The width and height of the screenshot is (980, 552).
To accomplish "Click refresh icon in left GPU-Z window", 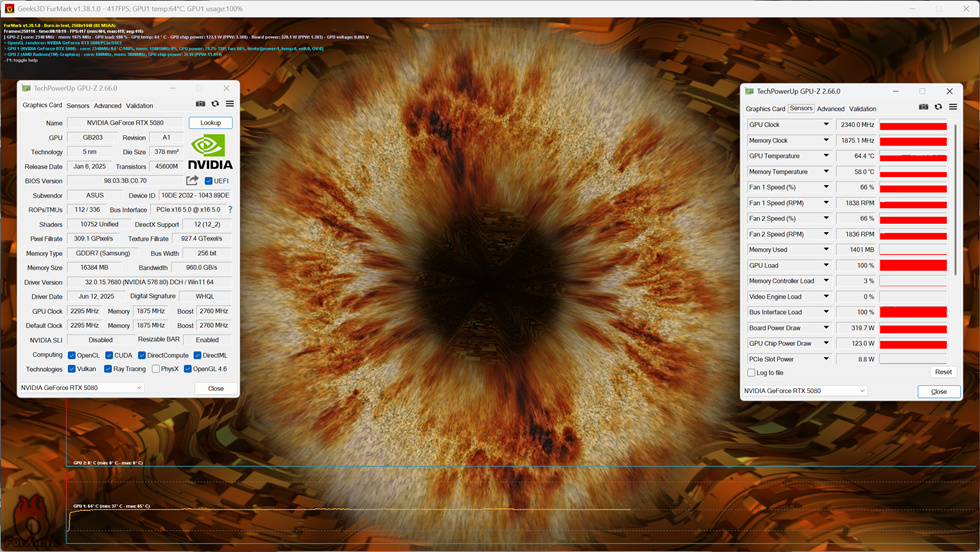I will point(215,104).
